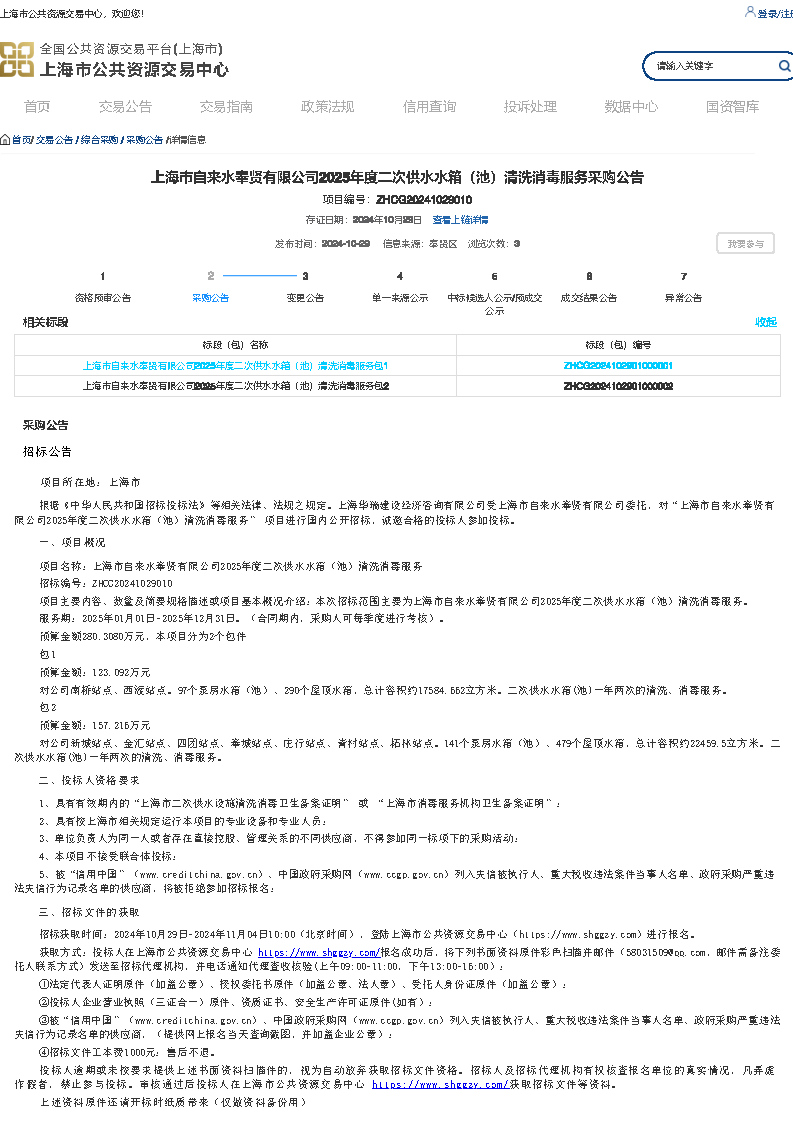
Task: Open the 服务包2 section name row
Action: pos(235,385)
